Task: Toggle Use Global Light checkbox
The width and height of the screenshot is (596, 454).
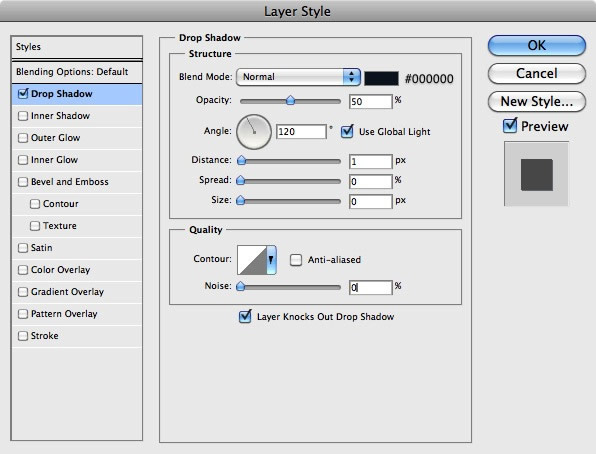Action: [x=347, y=132]
